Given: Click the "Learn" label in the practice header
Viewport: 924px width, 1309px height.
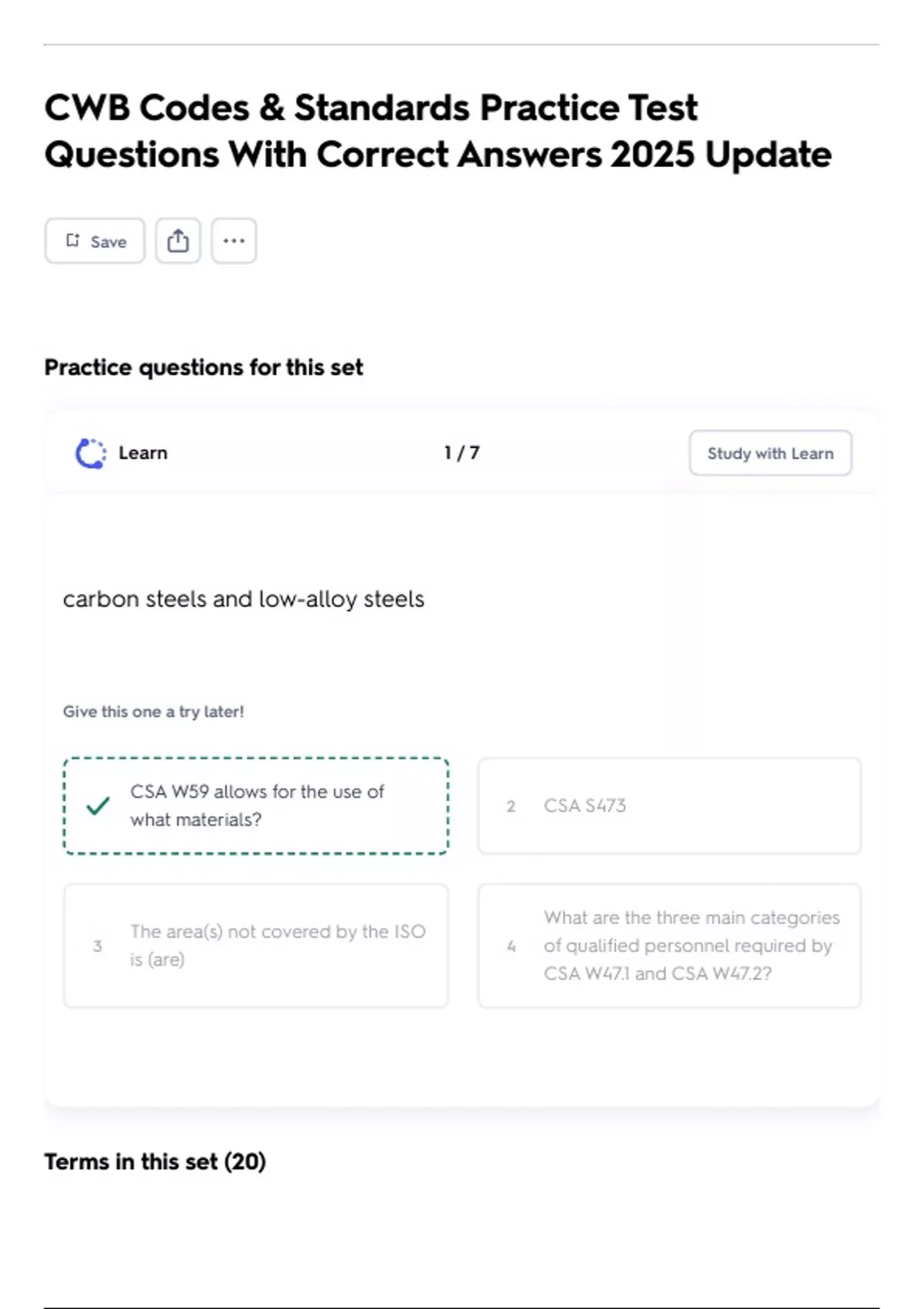Looking at the screenshot, I should pyautogui.click(x=142, y=454).
